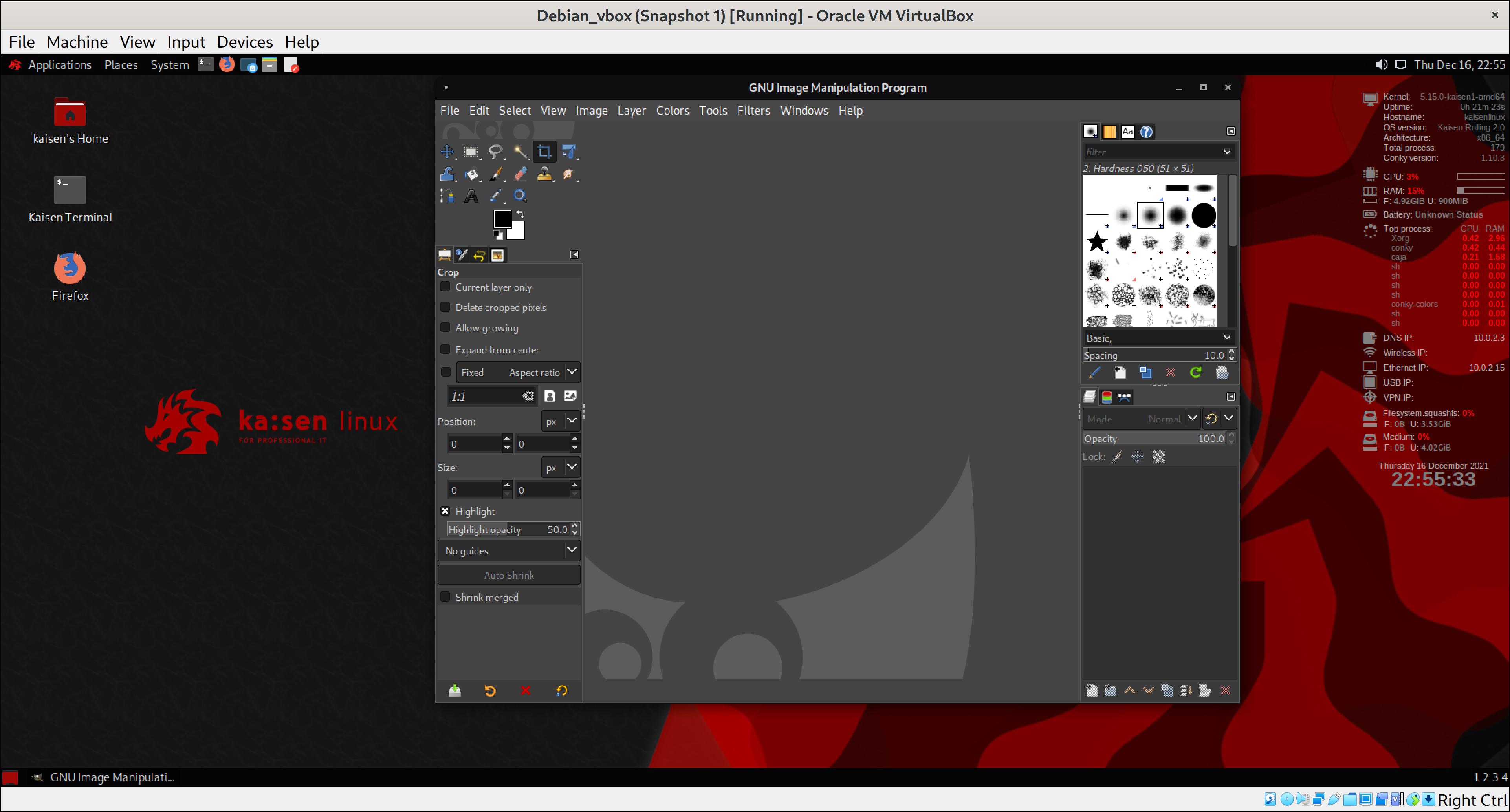Enable the Fixed aspect ratio checkbox
The image size is (1510, 812).
coord(445,372)
